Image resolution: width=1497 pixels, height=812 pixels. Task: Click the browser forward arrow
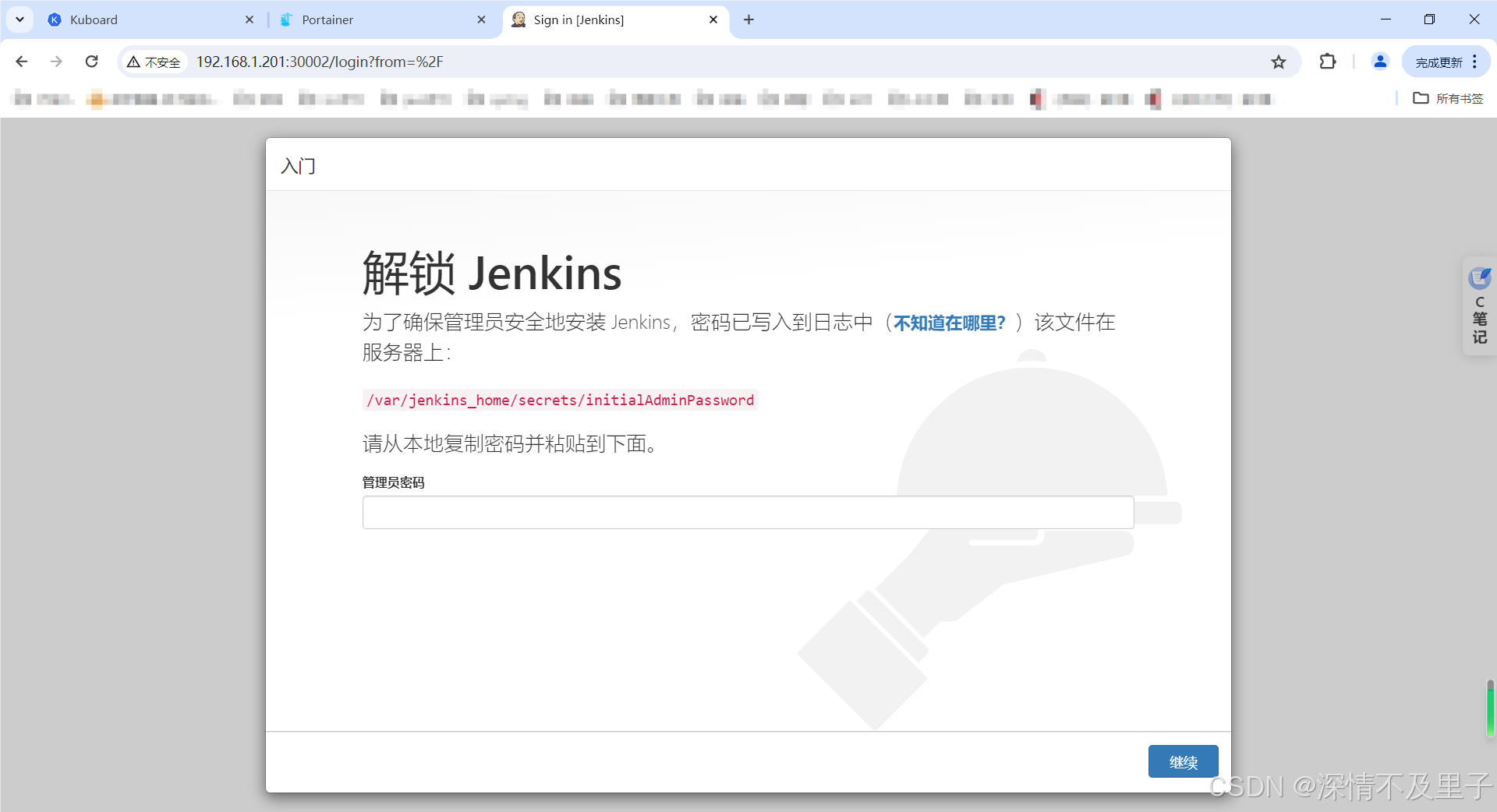tap(56, 62)
